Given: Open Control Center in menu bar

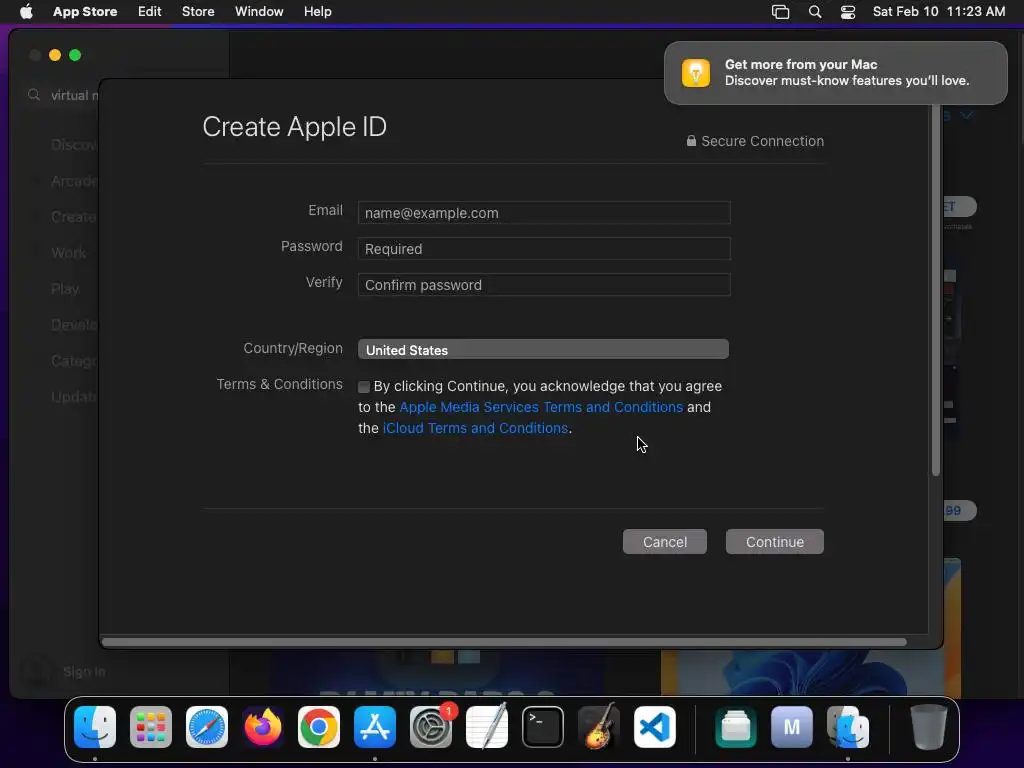Looking at the screenshot, I should (848, 12).
